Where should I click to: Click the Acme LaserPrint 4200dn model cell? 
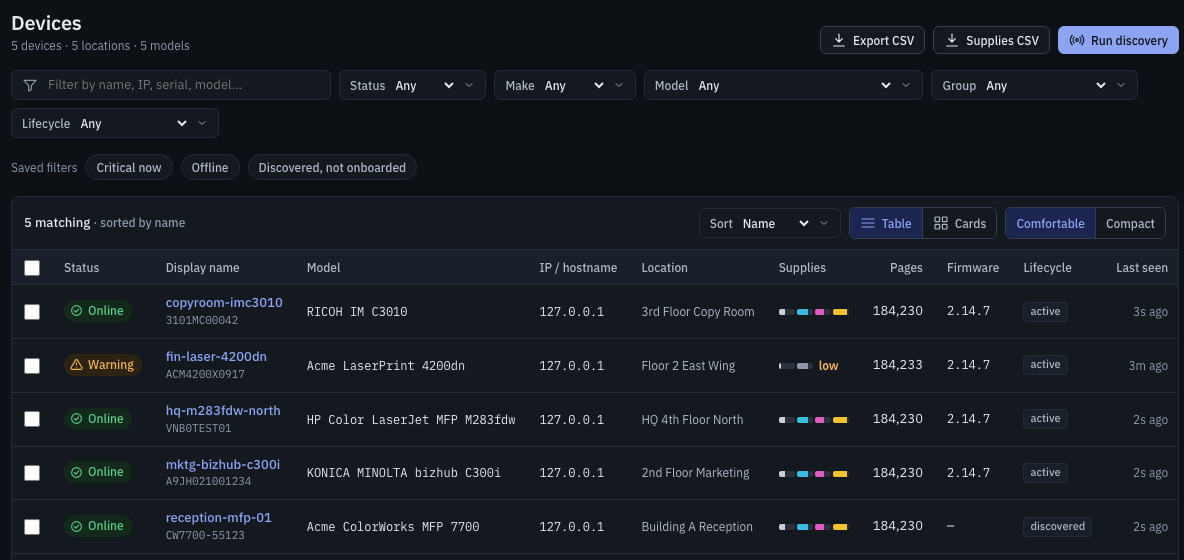click(x=386, y=366)
